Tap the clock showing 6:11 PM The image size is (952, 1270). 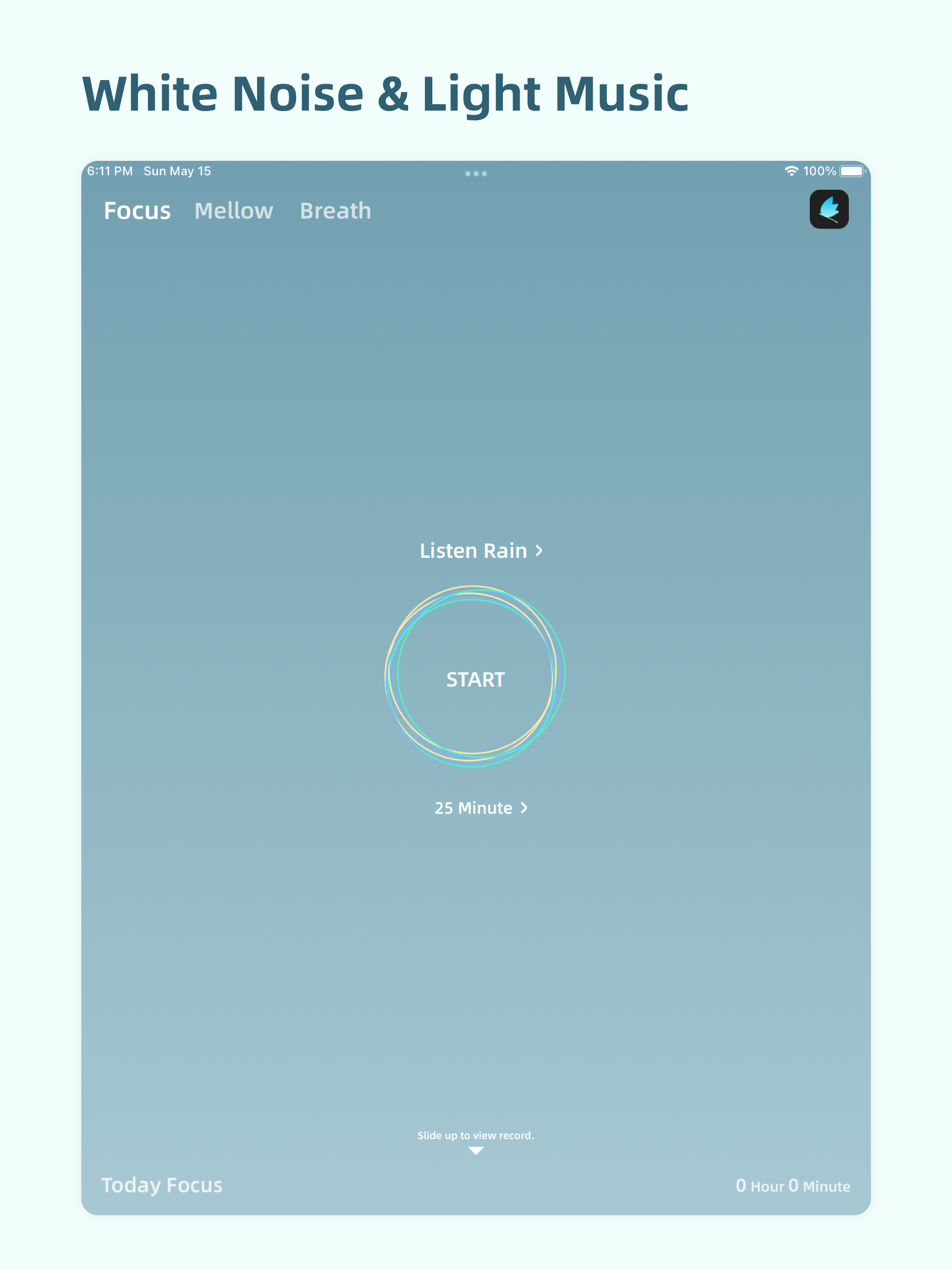[109, 171]
